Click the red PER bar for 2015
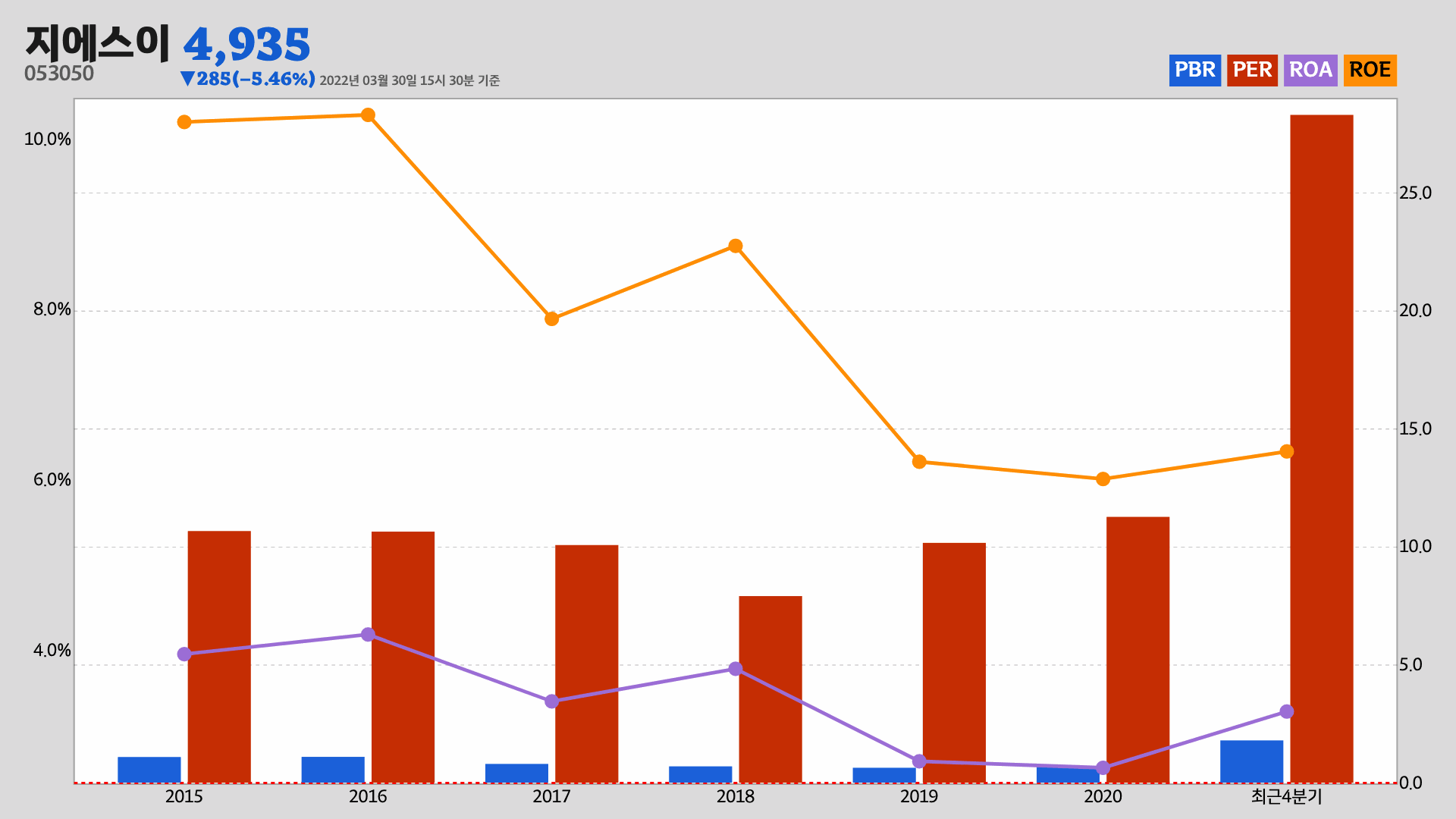 [x=219, y=657]
